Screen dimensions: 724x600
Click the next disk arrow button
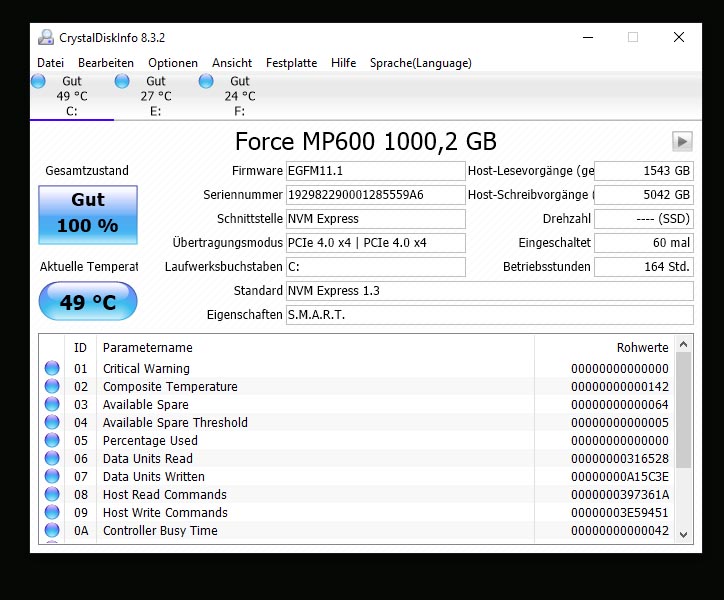[x=682, y=141]
